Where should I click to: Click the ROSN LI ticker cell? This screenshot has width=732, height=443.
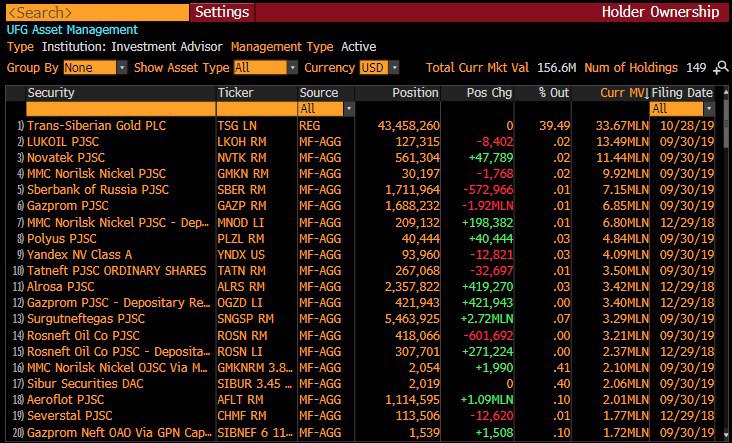[x=240, y=352]
